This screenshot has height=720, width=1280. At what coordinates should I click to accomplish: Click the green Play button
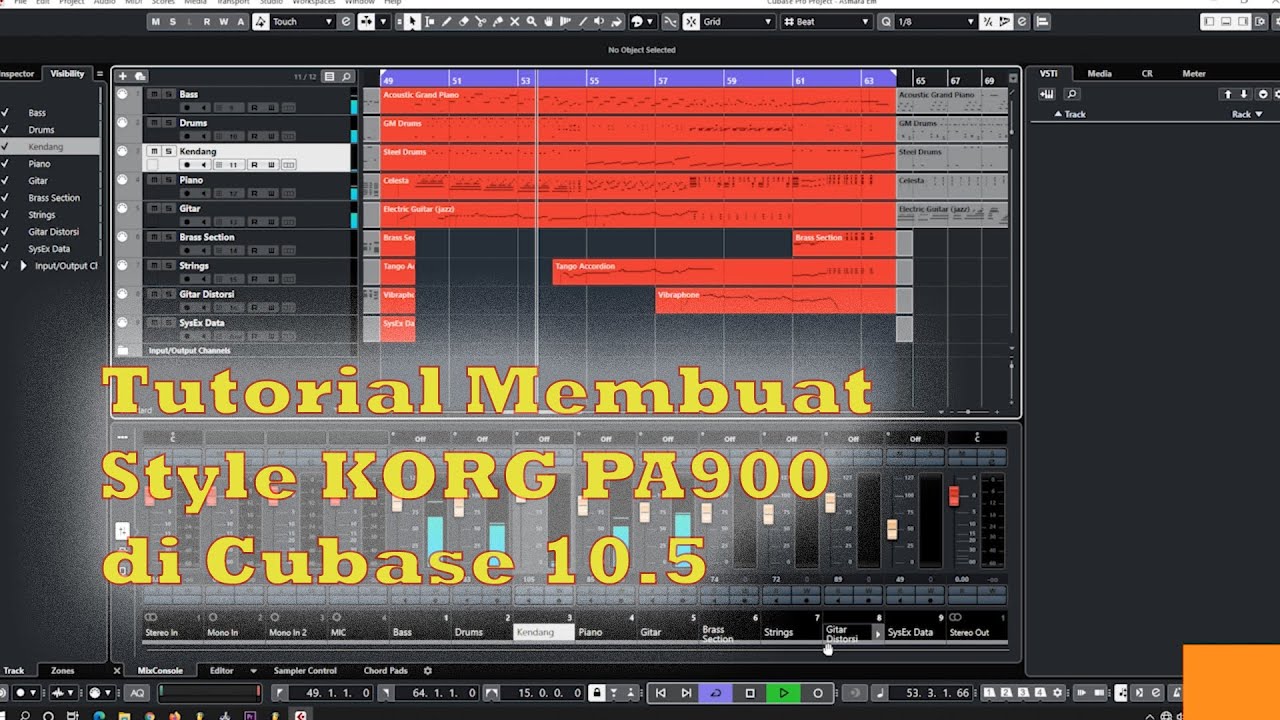784,693
